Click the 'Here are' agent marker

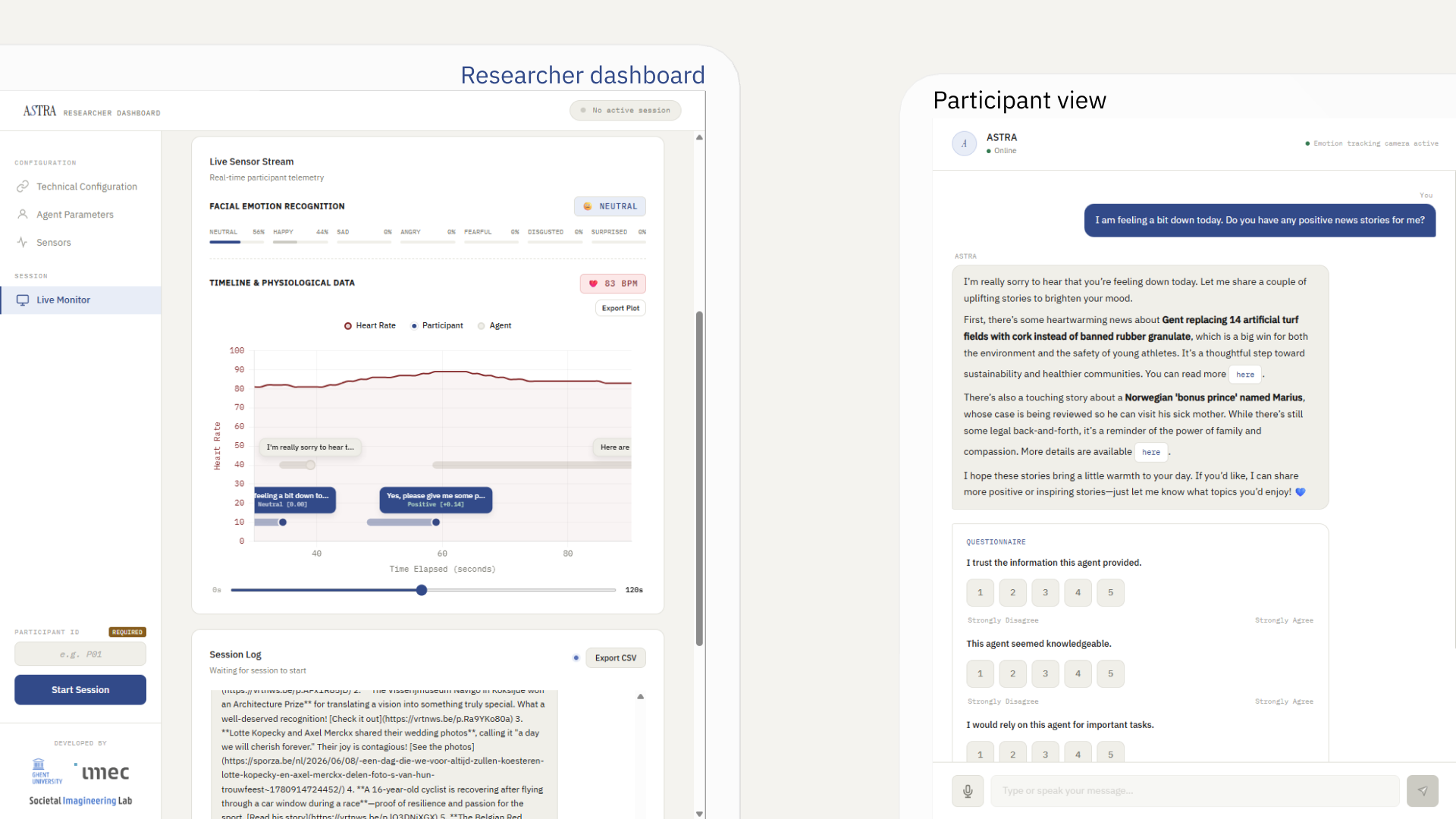click(x=613, y=447)
